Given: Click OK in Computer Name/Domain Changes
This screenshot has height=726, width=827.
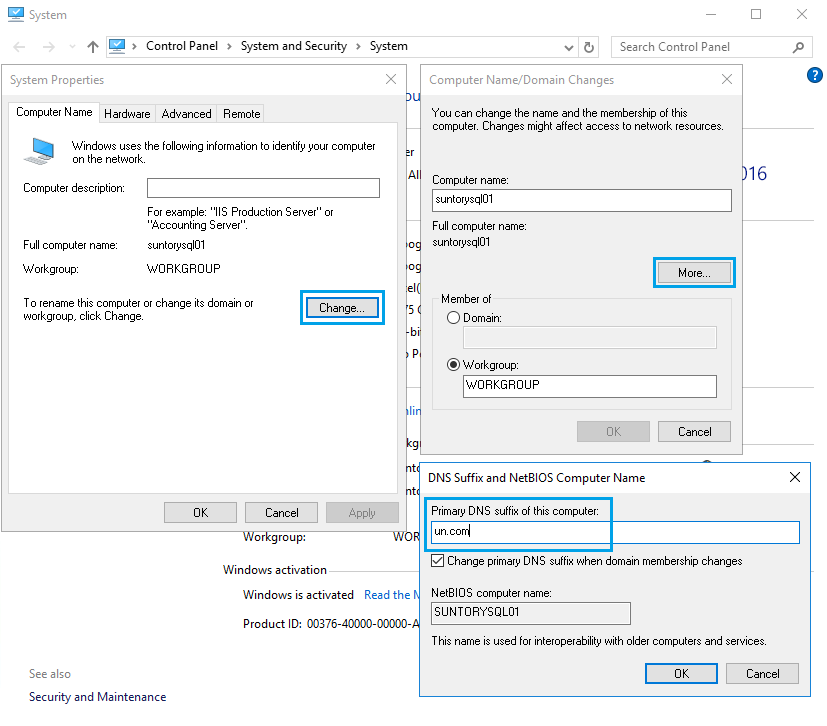Looking at the screenshot, I should coord(613,432).
